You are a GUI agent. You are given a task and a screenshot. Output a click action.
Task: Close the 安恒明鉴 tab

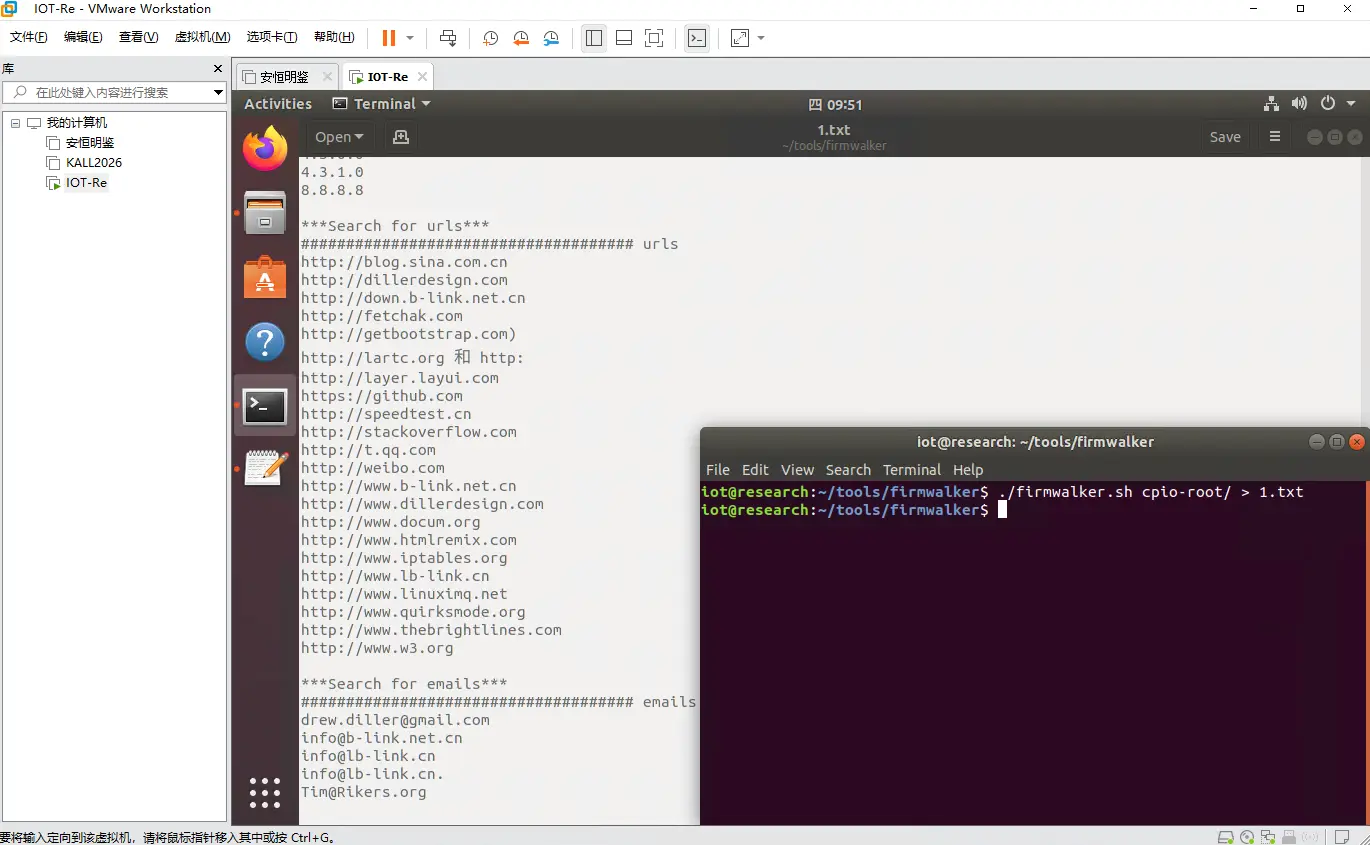(x=329, y=77)
